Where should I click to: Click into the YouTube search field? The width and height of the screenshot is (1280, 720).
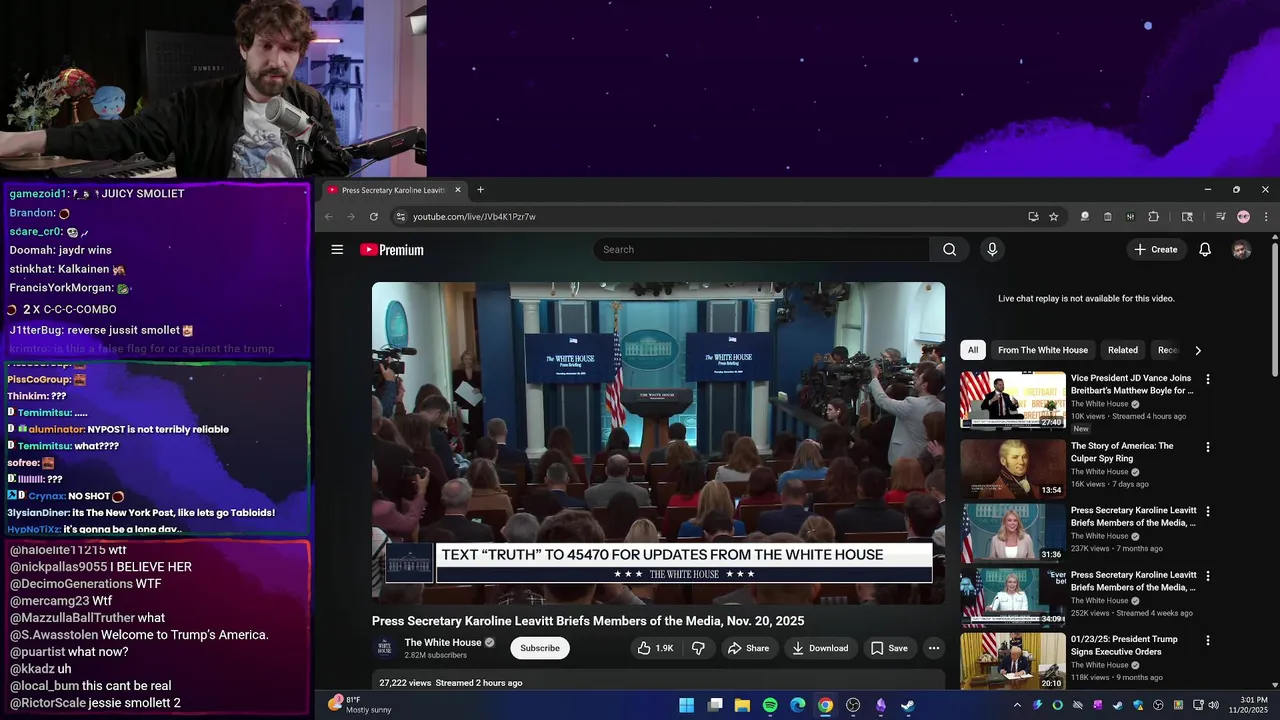pos(762,250)
